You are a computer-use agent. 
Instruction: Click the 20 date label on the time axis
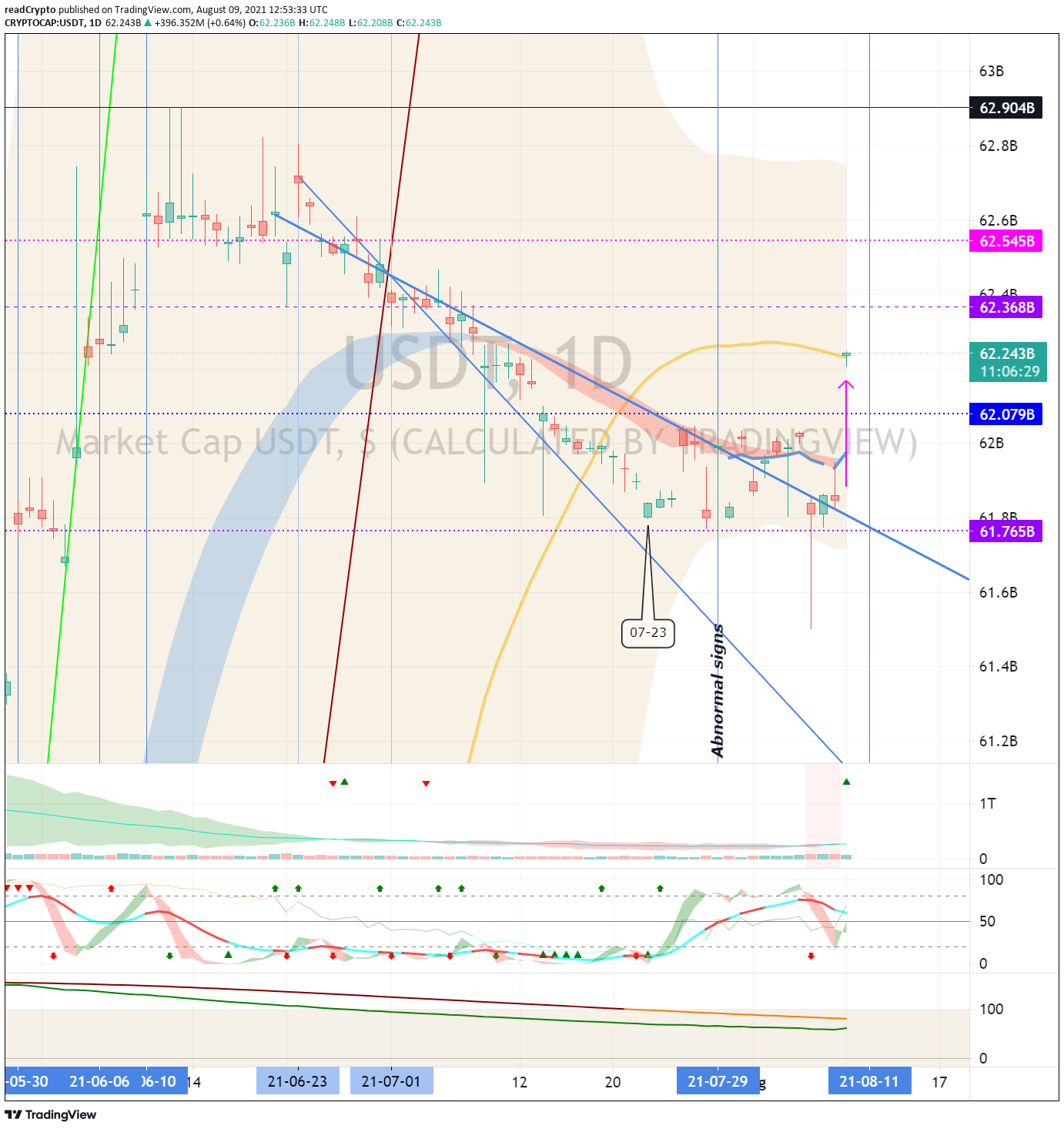point(613,1082)
